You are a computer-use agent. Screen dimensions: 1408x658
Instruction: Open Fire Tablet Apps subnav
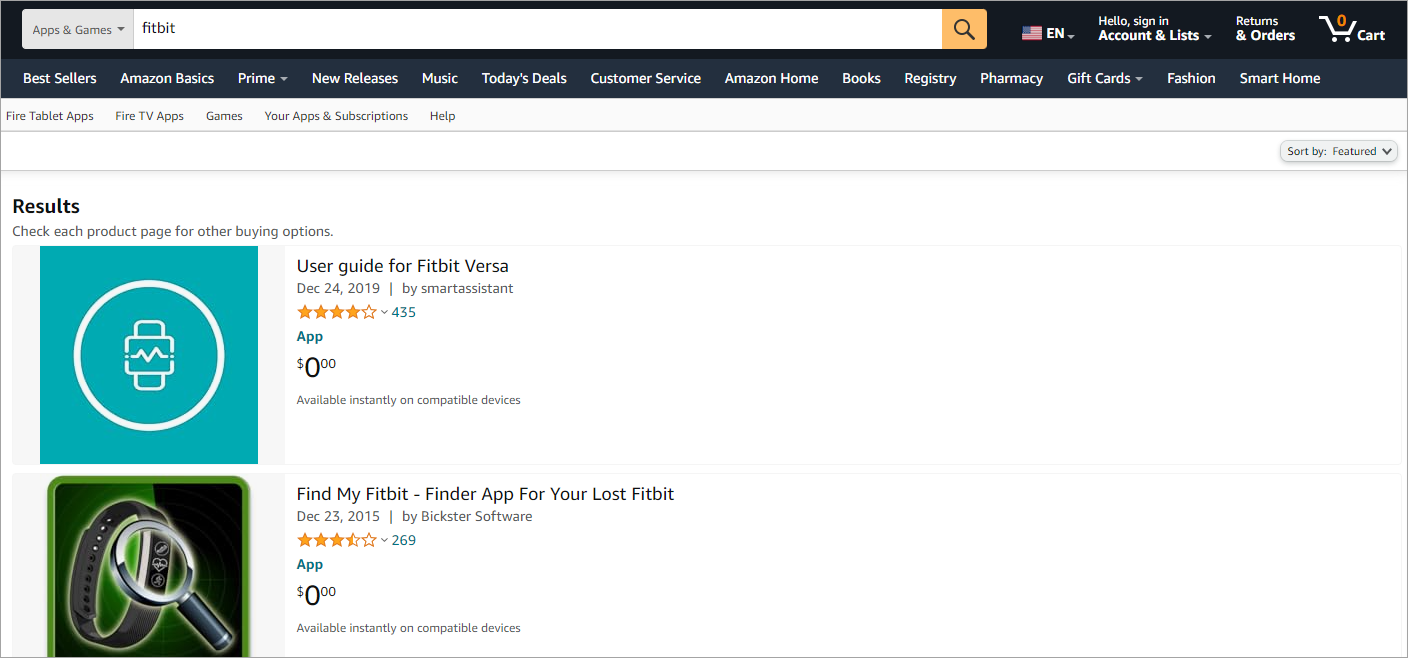50,116
